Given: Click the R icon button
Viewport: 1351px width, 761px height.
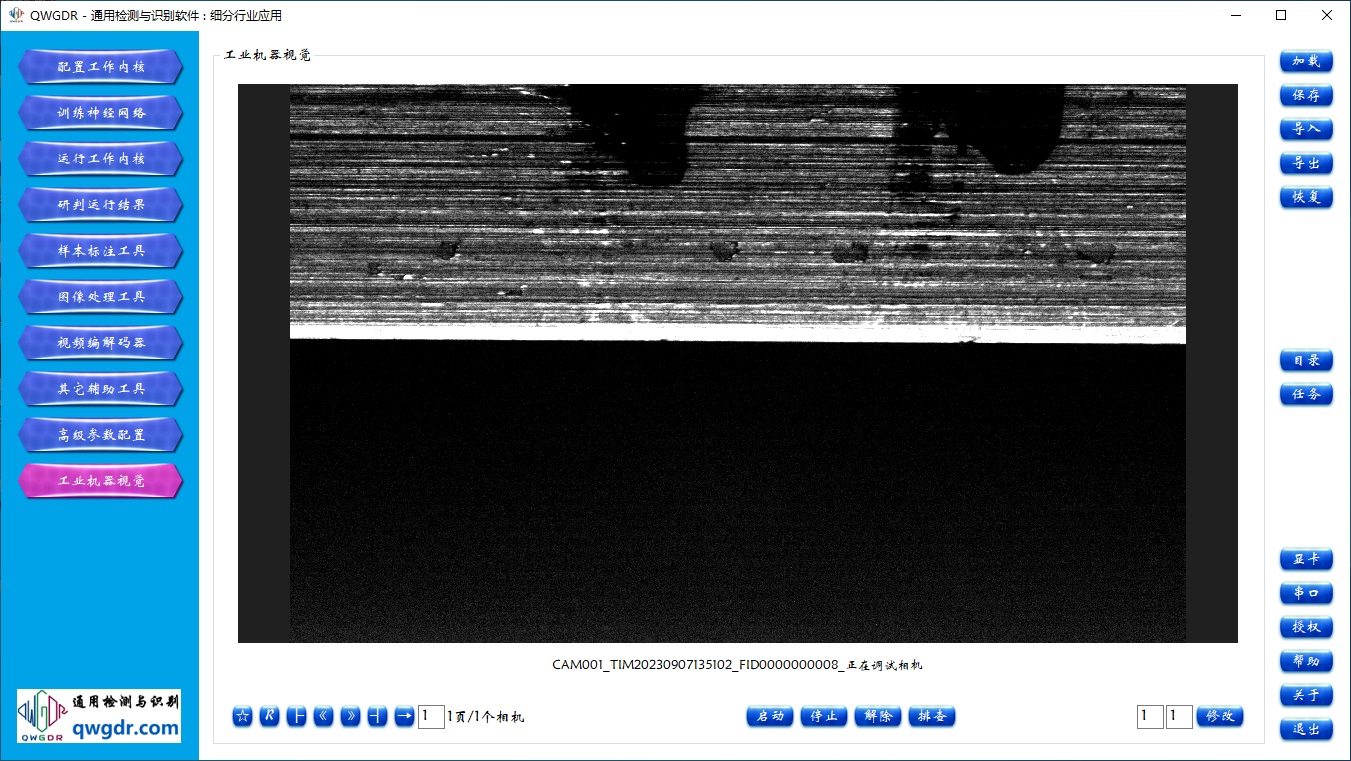Looking at the screenshot, I should [x=269, y=716].
